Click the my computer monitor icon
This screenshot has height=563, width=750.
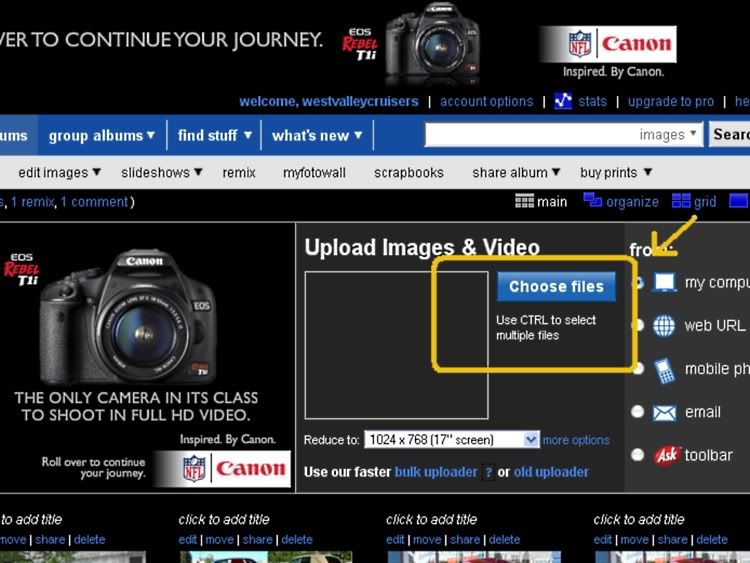tap(665, 283)
